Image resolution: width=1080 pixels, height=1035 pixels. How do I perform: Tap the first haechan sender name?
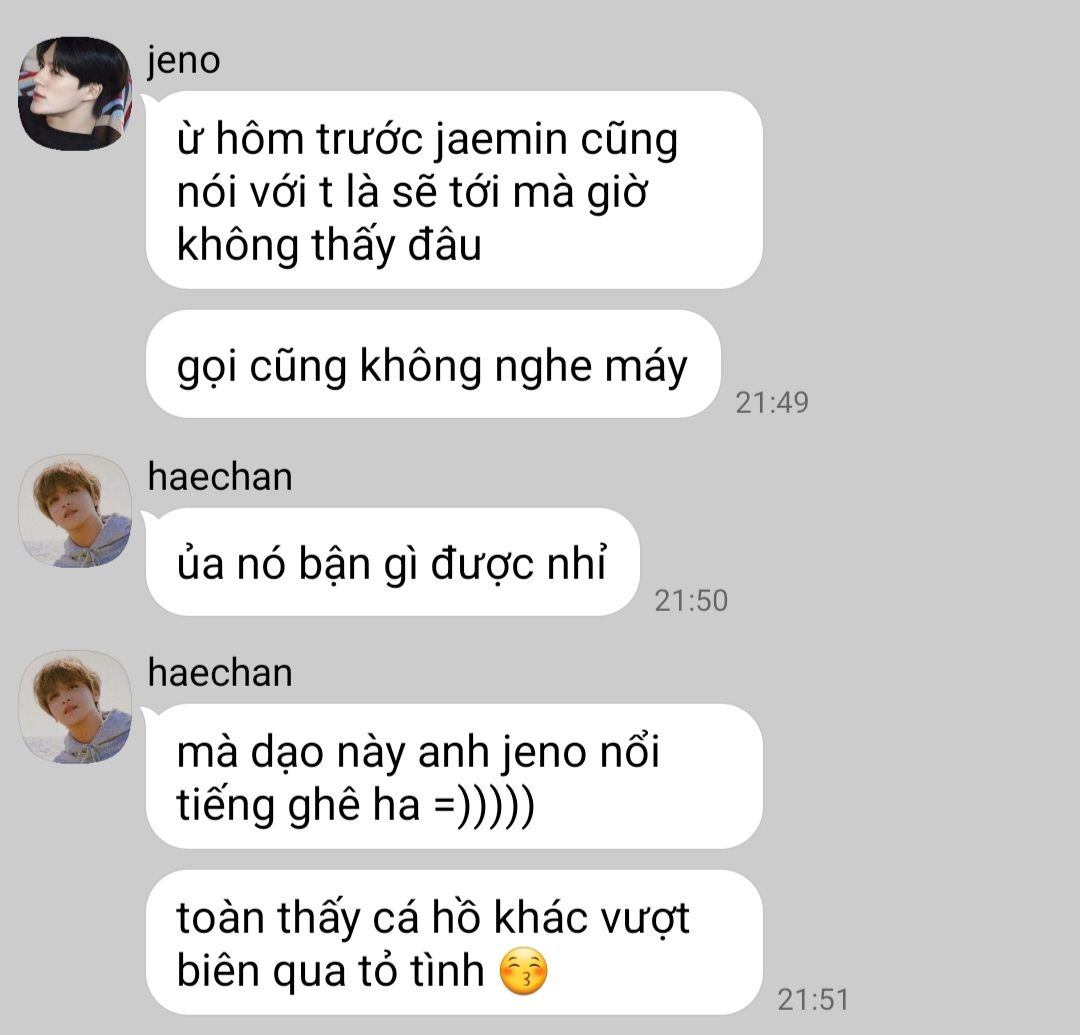point(220,477)
